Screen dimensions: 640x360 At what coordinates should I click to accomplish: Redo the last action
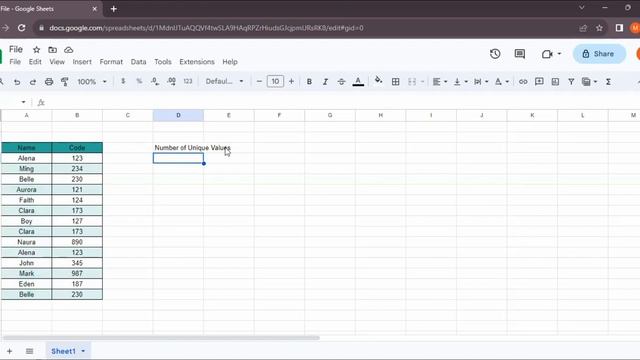[33, 82]
